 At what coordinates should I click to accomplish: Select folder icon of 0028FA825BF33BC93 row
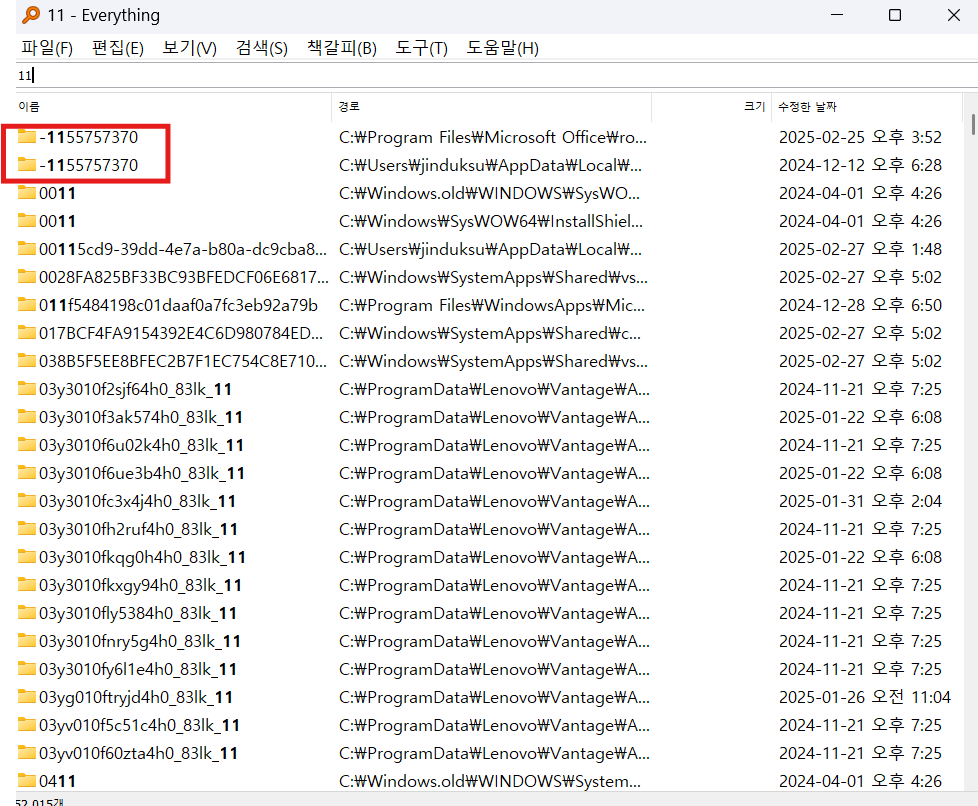pos(27,277)
